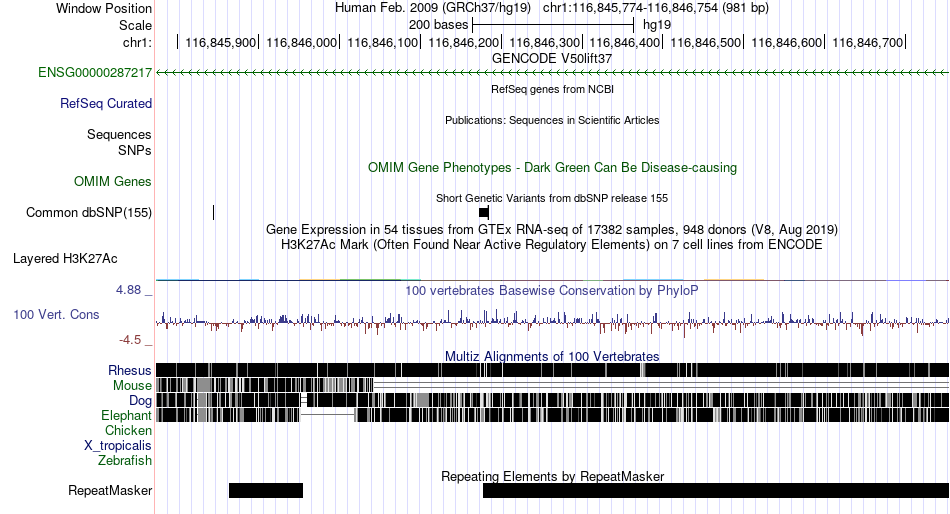Open the RefSeq Curated track label
Image resolution: width=950 pixels, height=514 pixels.
click(x=106, y=104)
